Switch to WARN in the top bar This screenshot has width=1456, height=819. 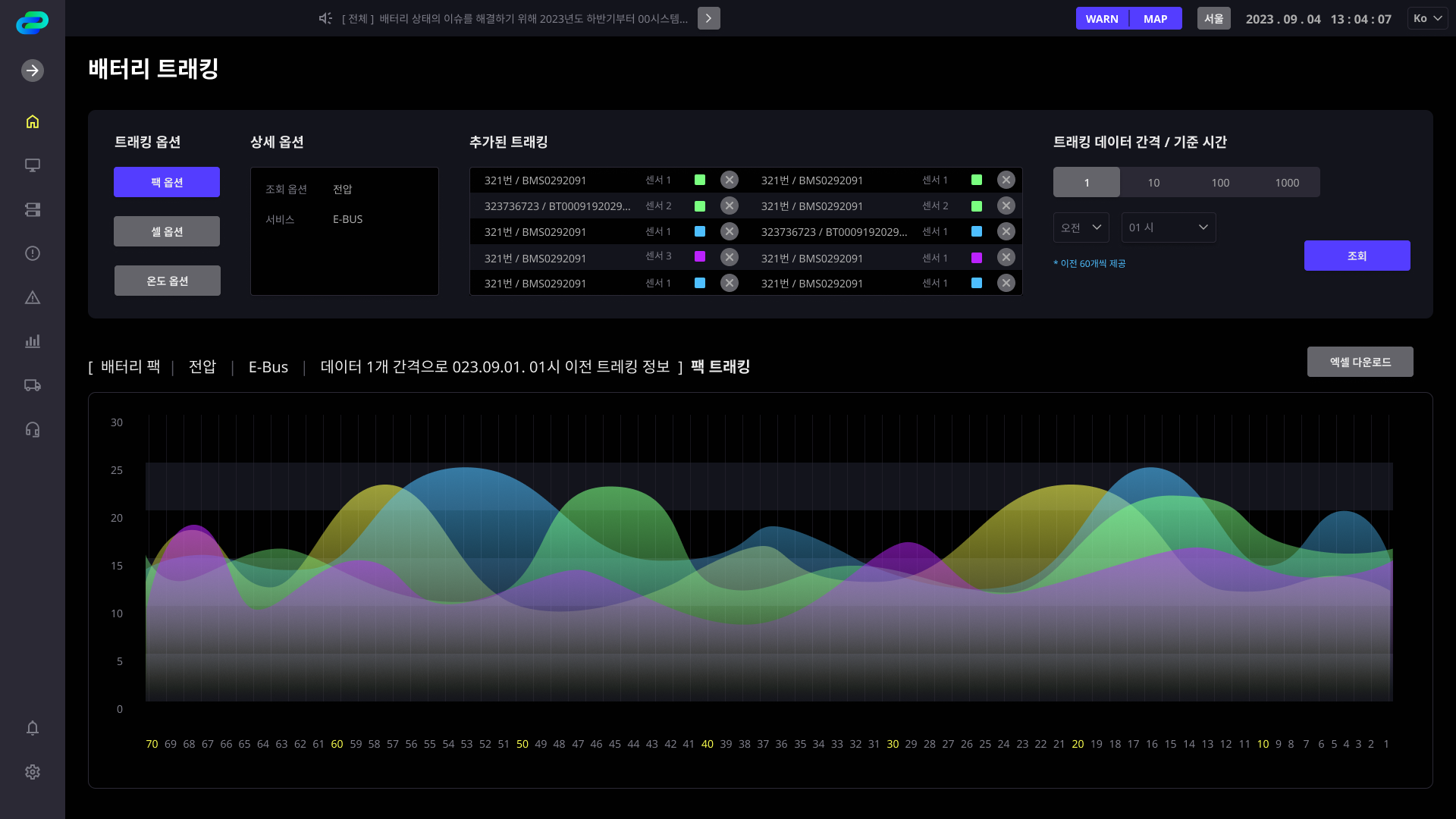pyautogui.click(x=1102, y=18)
